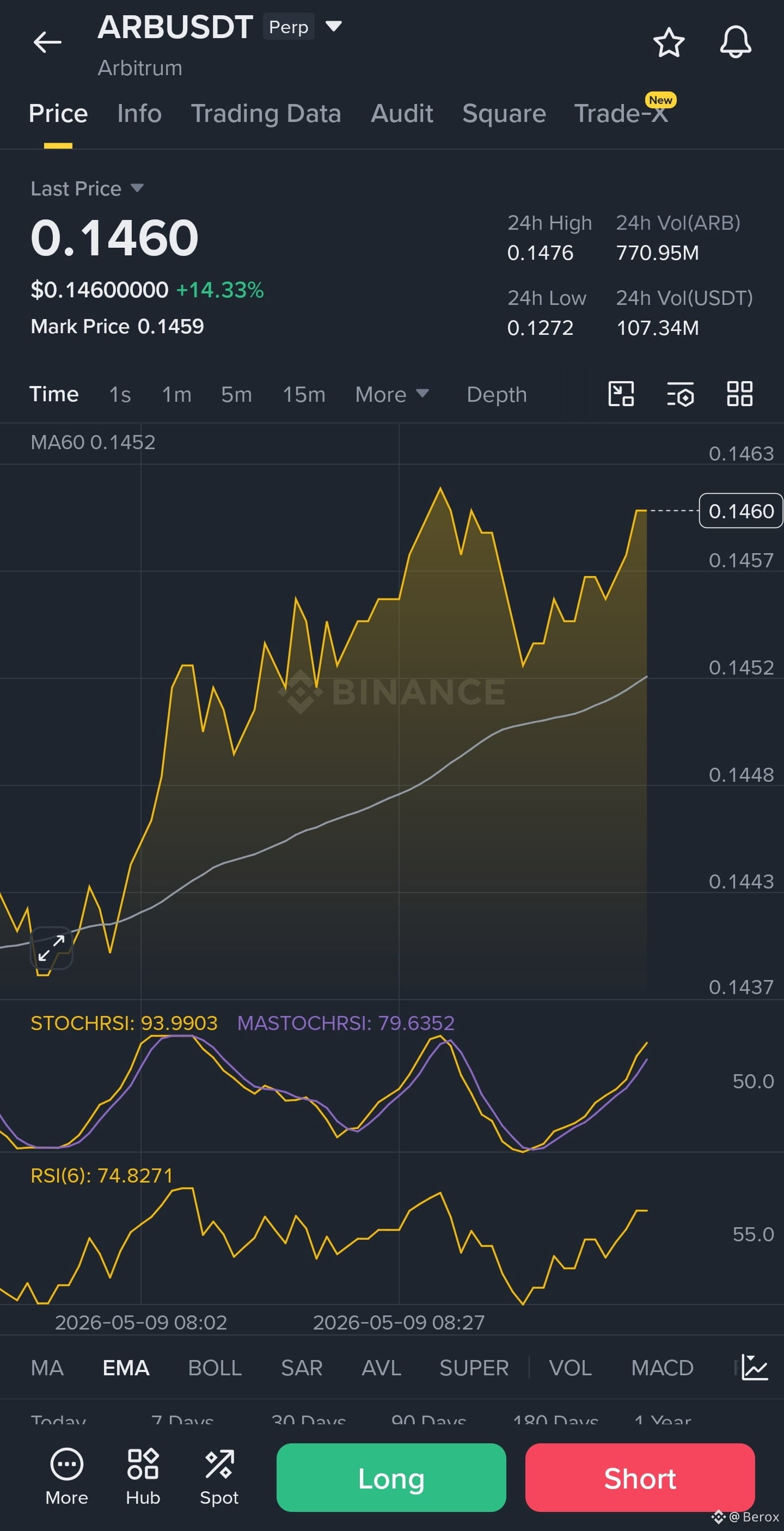Tap the 2026-05-09 08:02 time label
The height and width of the screenshot is (1531, 784).
(x=141, y=1322)
